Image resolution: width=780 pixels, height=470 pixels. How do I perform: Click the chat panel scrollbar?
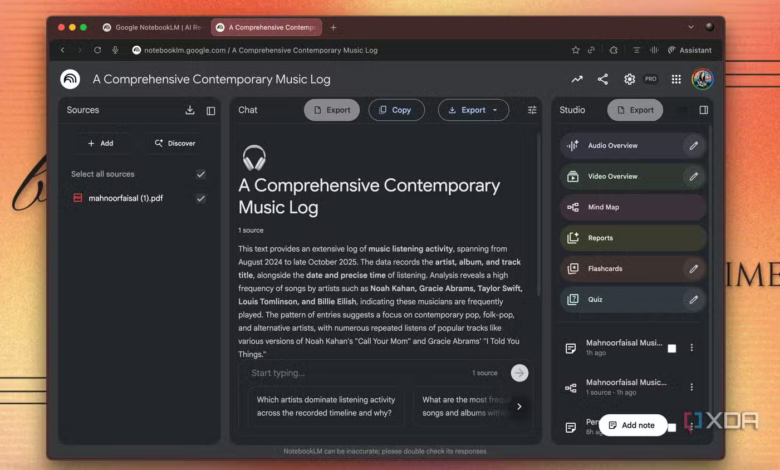537,214
